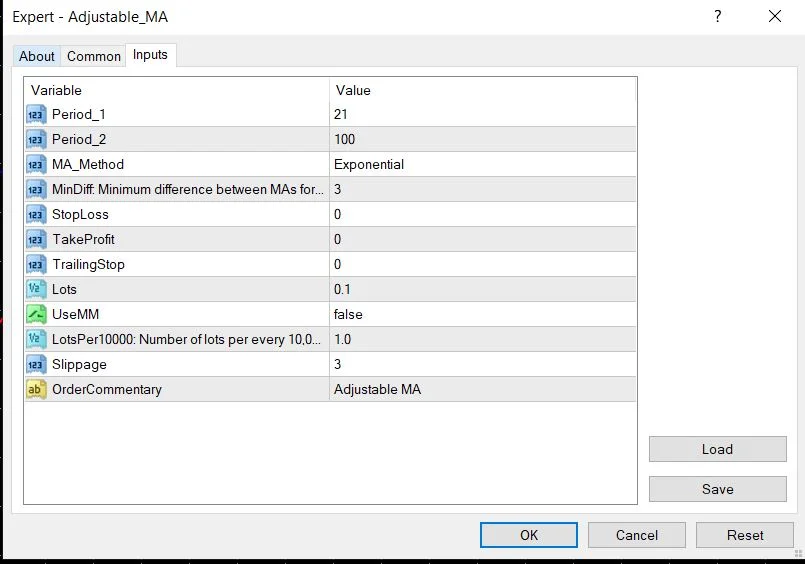Open the Common tab
This screenshot has width=805, height=564.
coord(94,56)
